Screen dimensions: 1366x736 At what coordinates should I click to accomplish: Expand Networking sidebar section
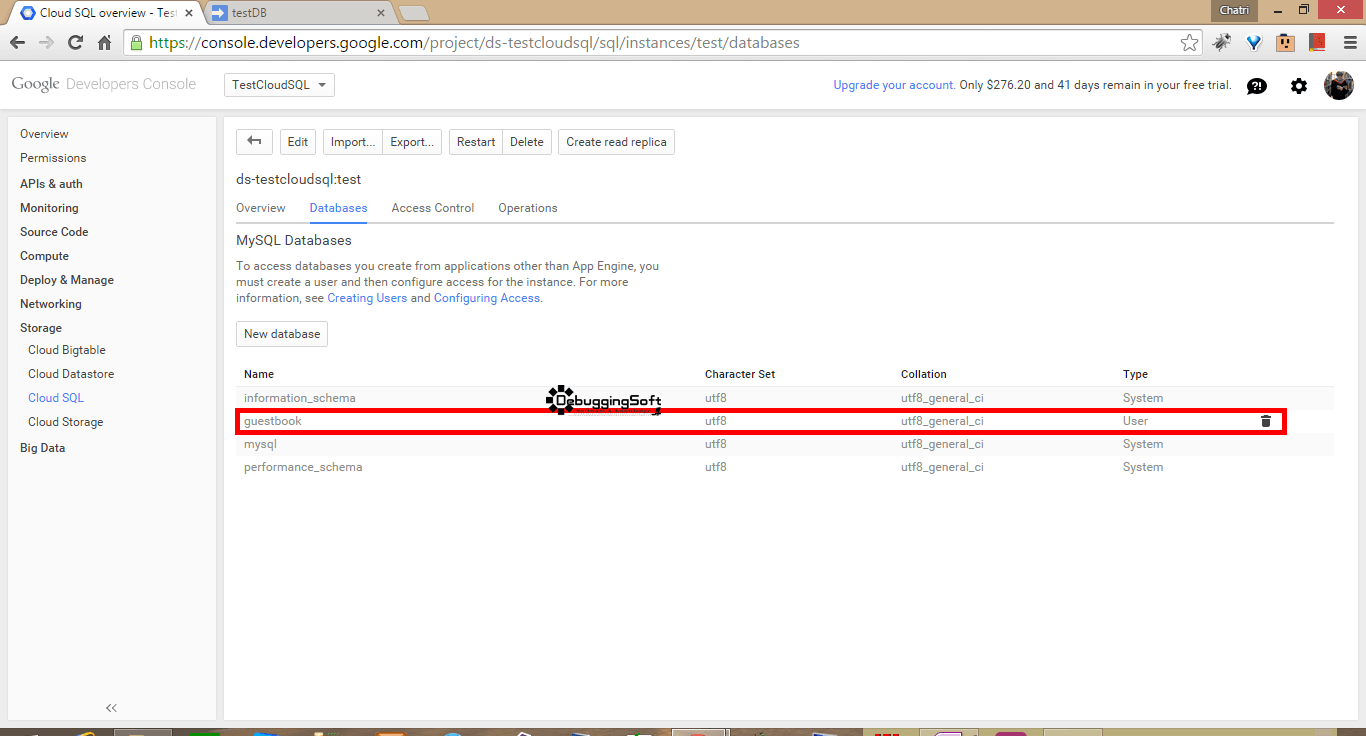51,304
